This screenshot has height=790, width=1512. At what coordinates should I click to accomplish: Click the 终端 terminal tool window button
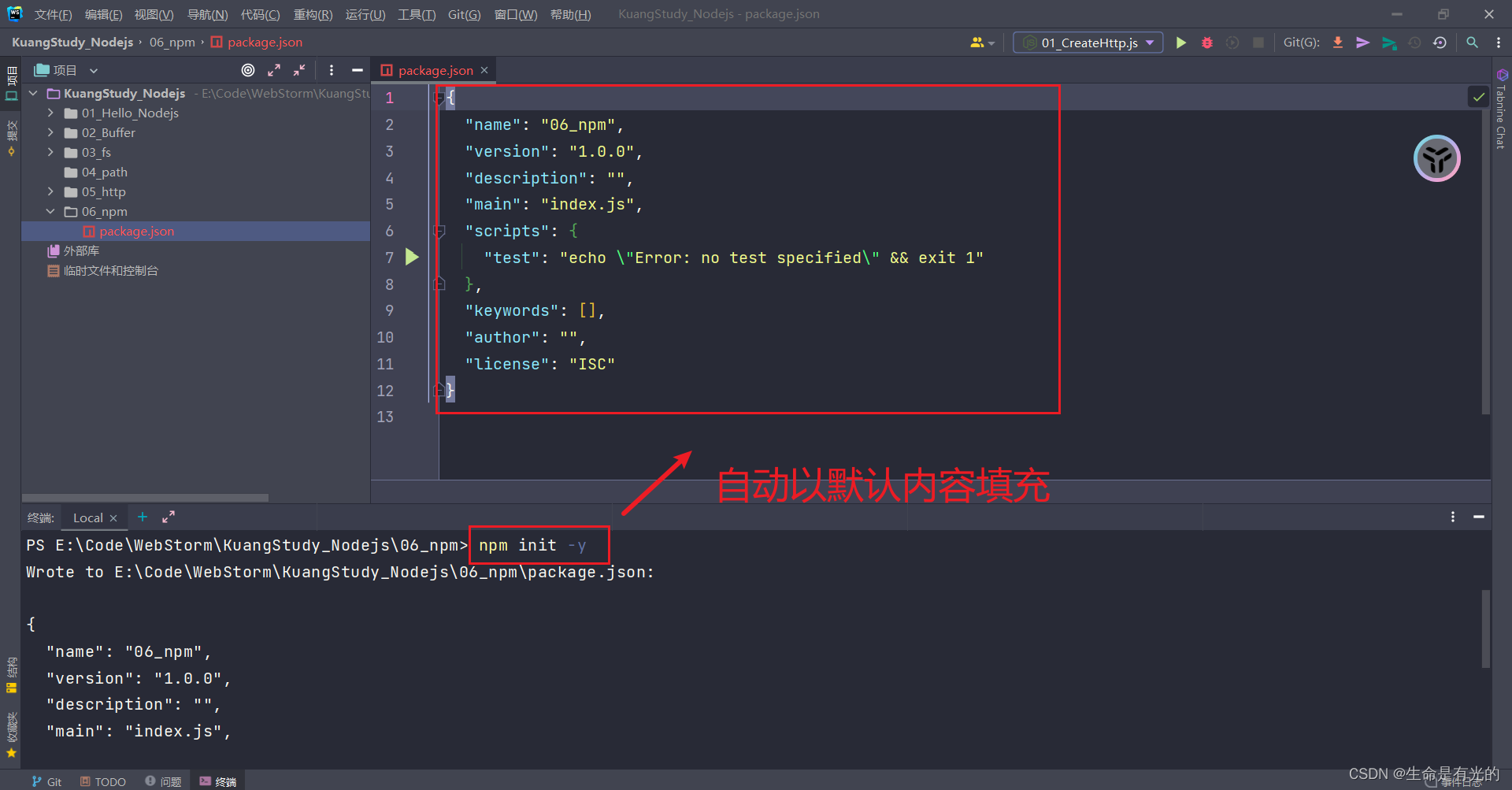(218, 781)
